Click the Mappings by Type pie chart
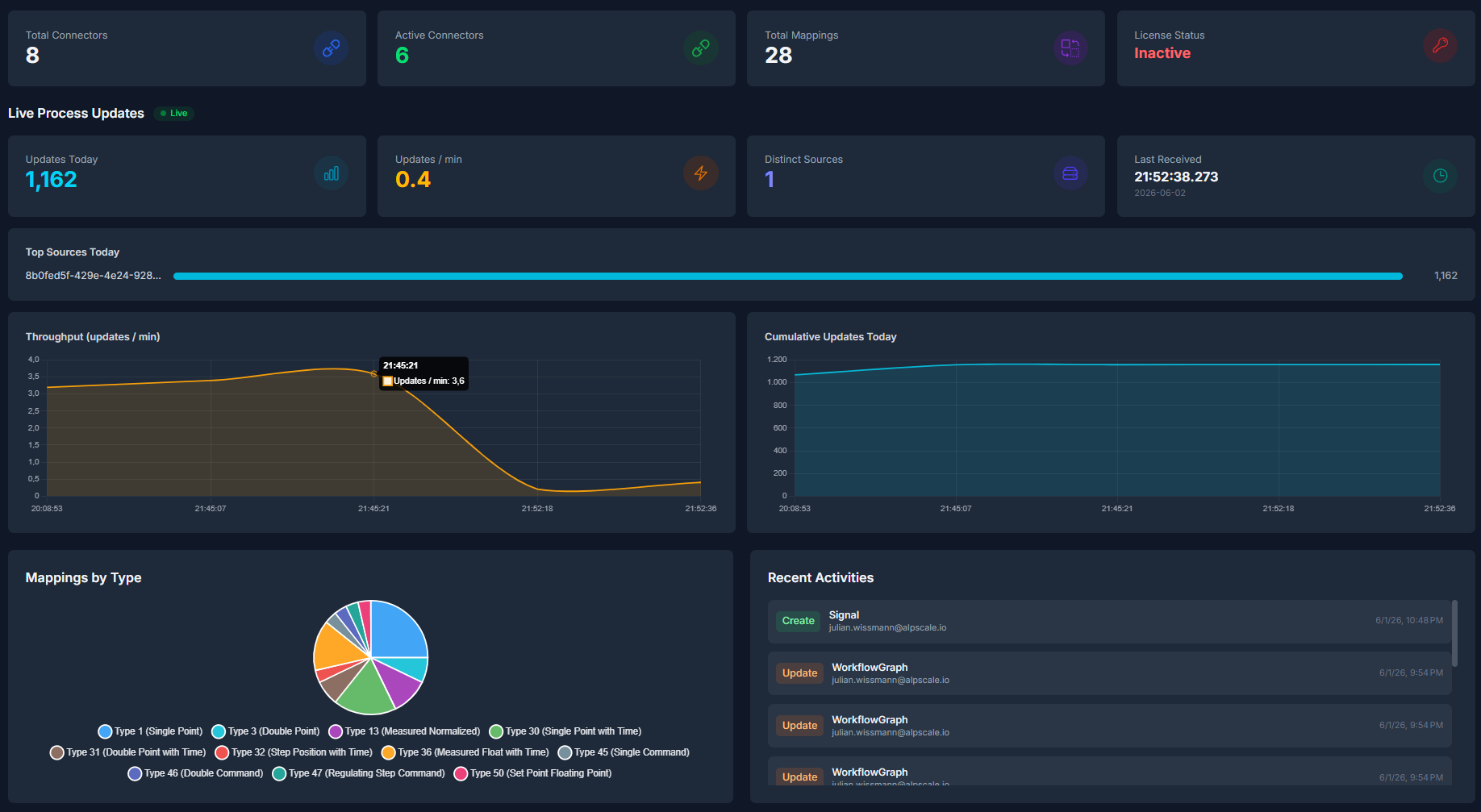This screenshot has width=1481, height=812. pyautogui.click(x=370, y=658)
